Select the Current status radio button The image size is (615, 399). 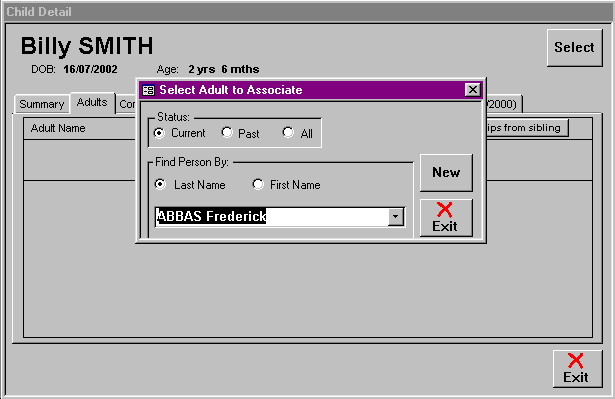[159, 133]
